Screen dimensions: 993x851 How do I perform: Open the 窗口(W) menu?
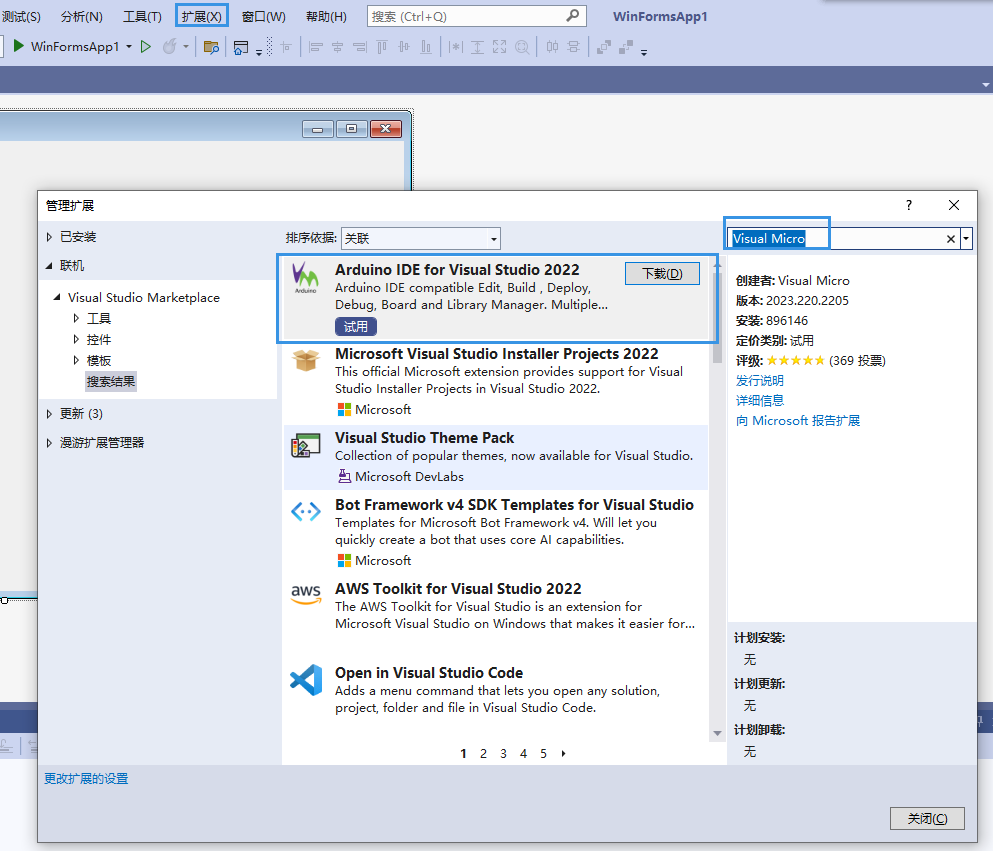tap(263, 16)
